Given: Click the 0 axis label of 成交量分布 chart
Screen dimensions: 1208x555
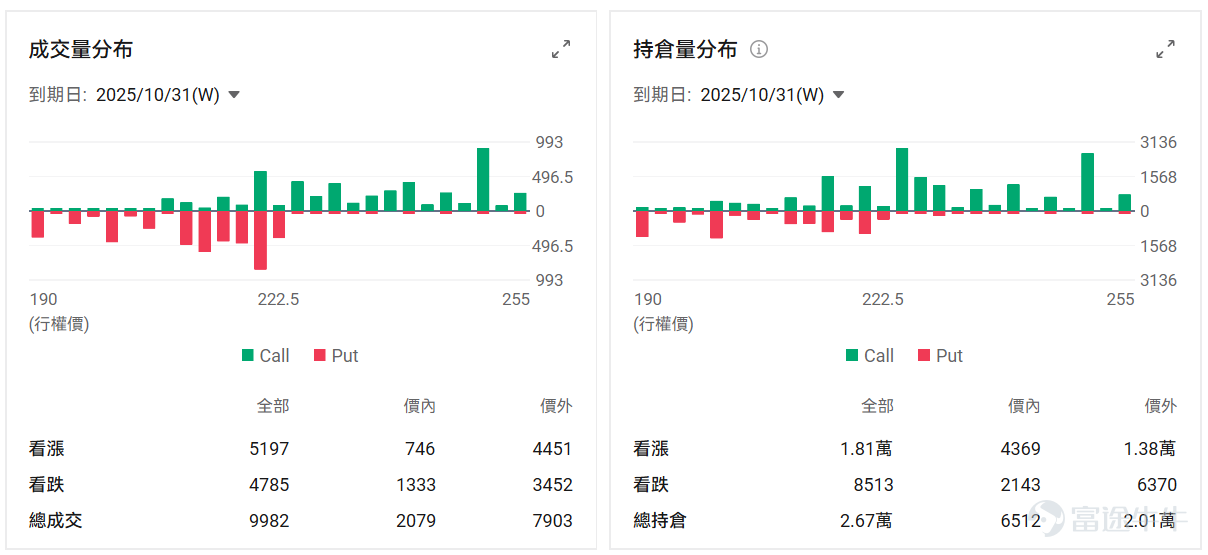Looking at the screenshot, I should 540,212.
